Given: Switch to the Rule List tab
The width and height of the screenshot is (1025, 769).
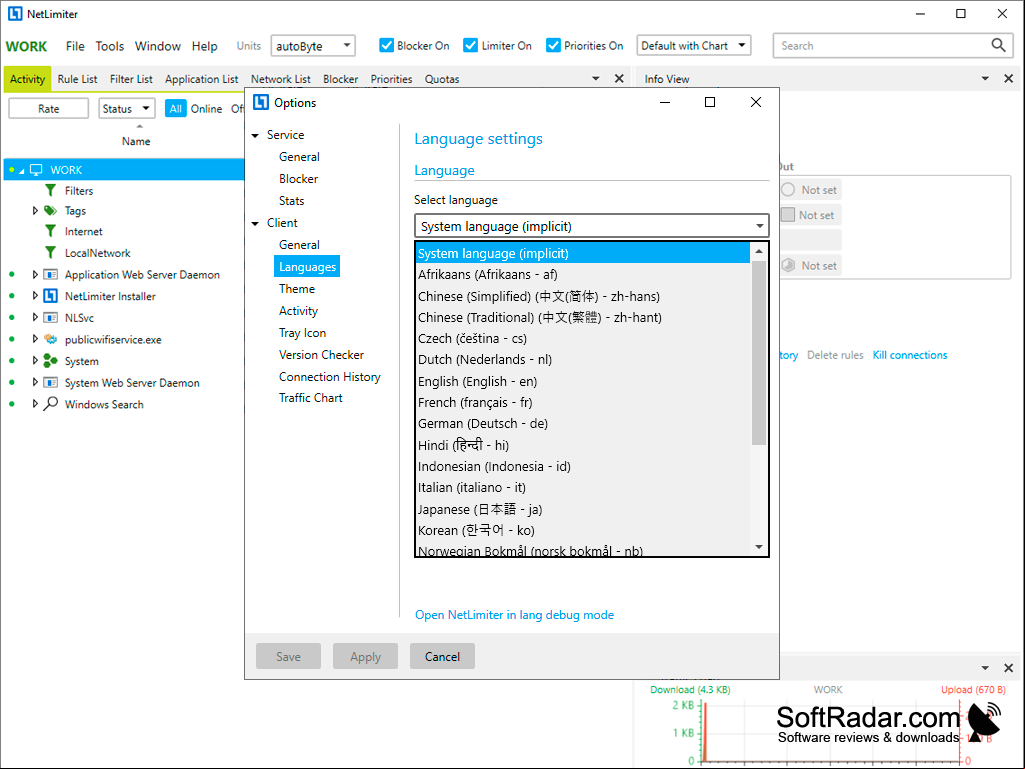Looking at the screenshot, I should click(x=77, y=79).
